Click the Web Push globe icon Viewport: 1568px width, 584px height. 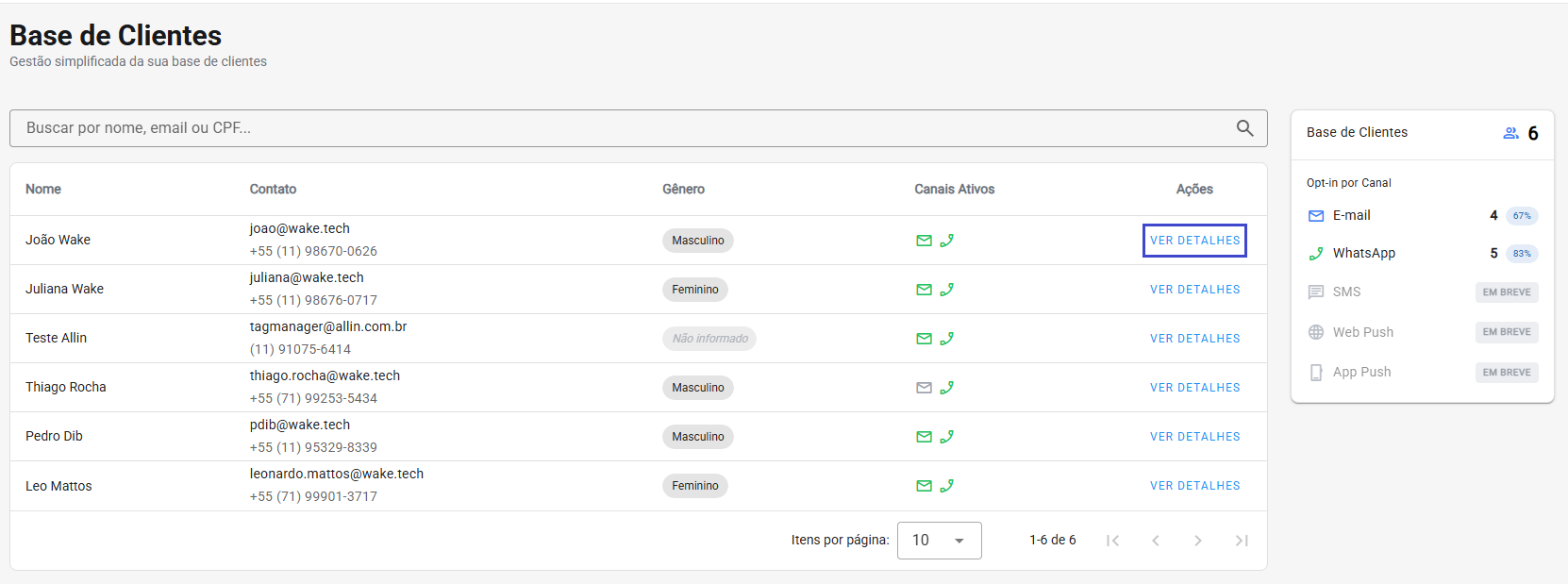(x=1316, y=332)
